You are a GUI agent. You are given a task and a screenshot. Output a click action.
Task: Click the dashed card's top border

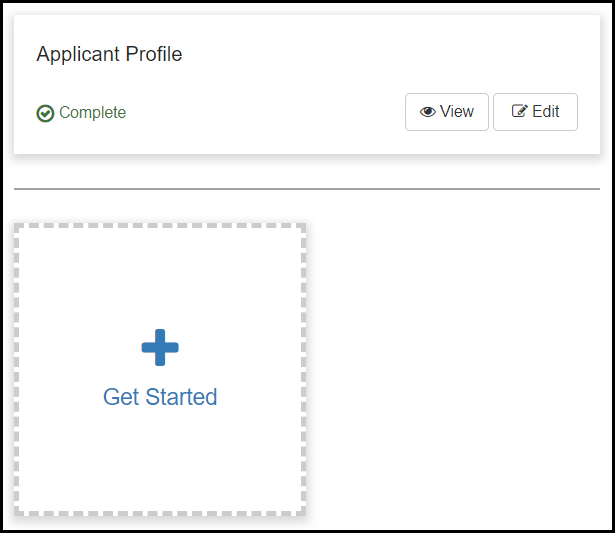(x=160, y=227)
